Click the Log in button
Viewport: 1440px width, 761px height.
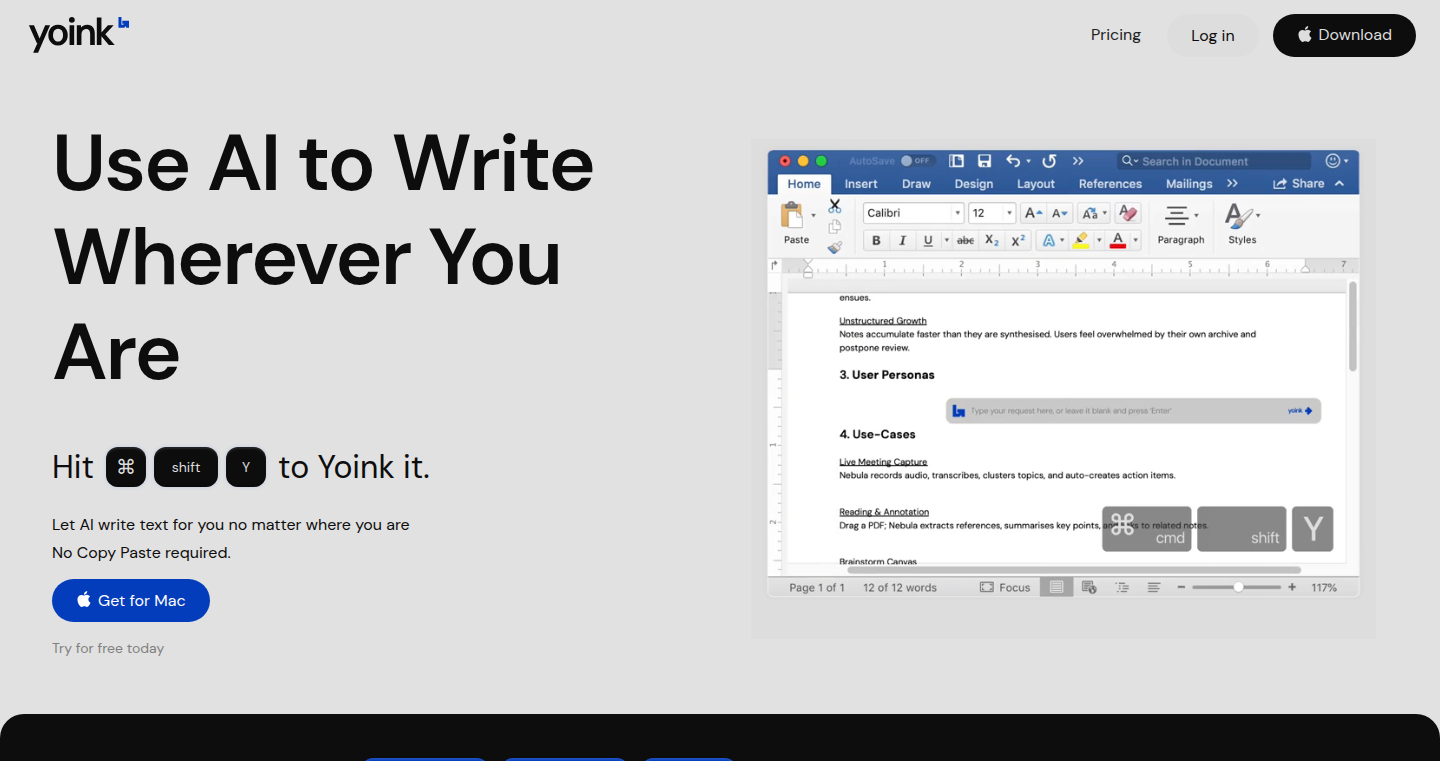[1213, 36]
